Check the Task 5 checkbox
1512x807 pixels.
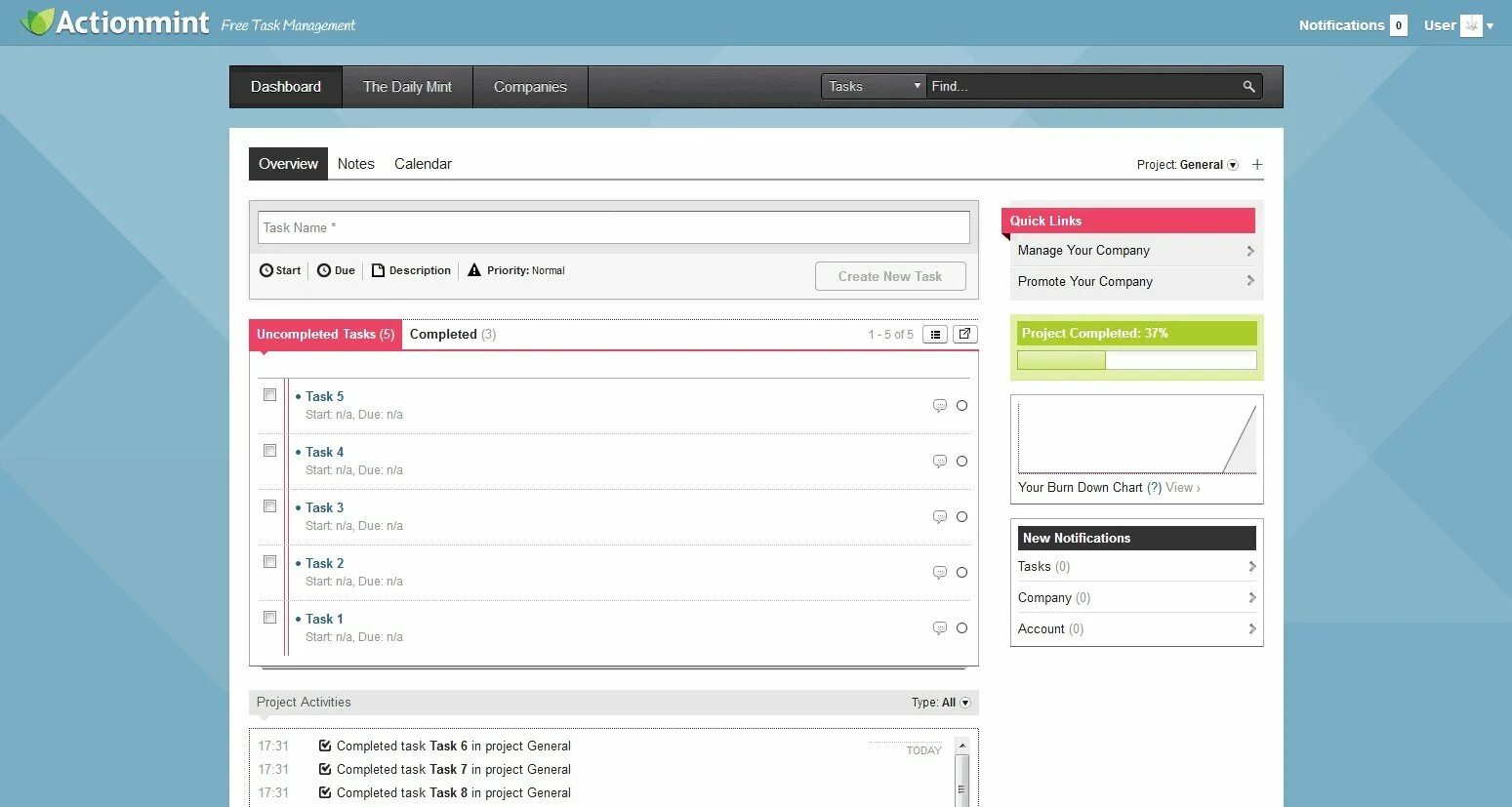tap(270, 395)
